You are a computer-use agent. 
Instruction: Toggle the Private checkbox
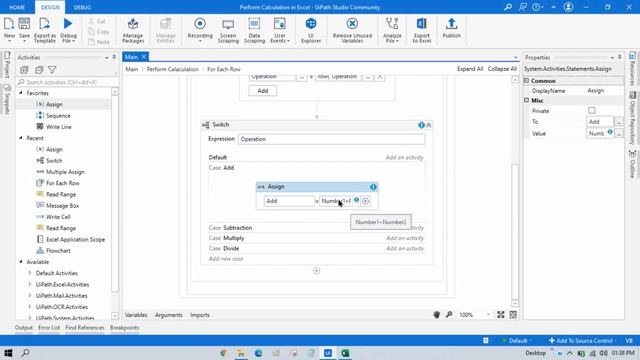coord(591,111)
